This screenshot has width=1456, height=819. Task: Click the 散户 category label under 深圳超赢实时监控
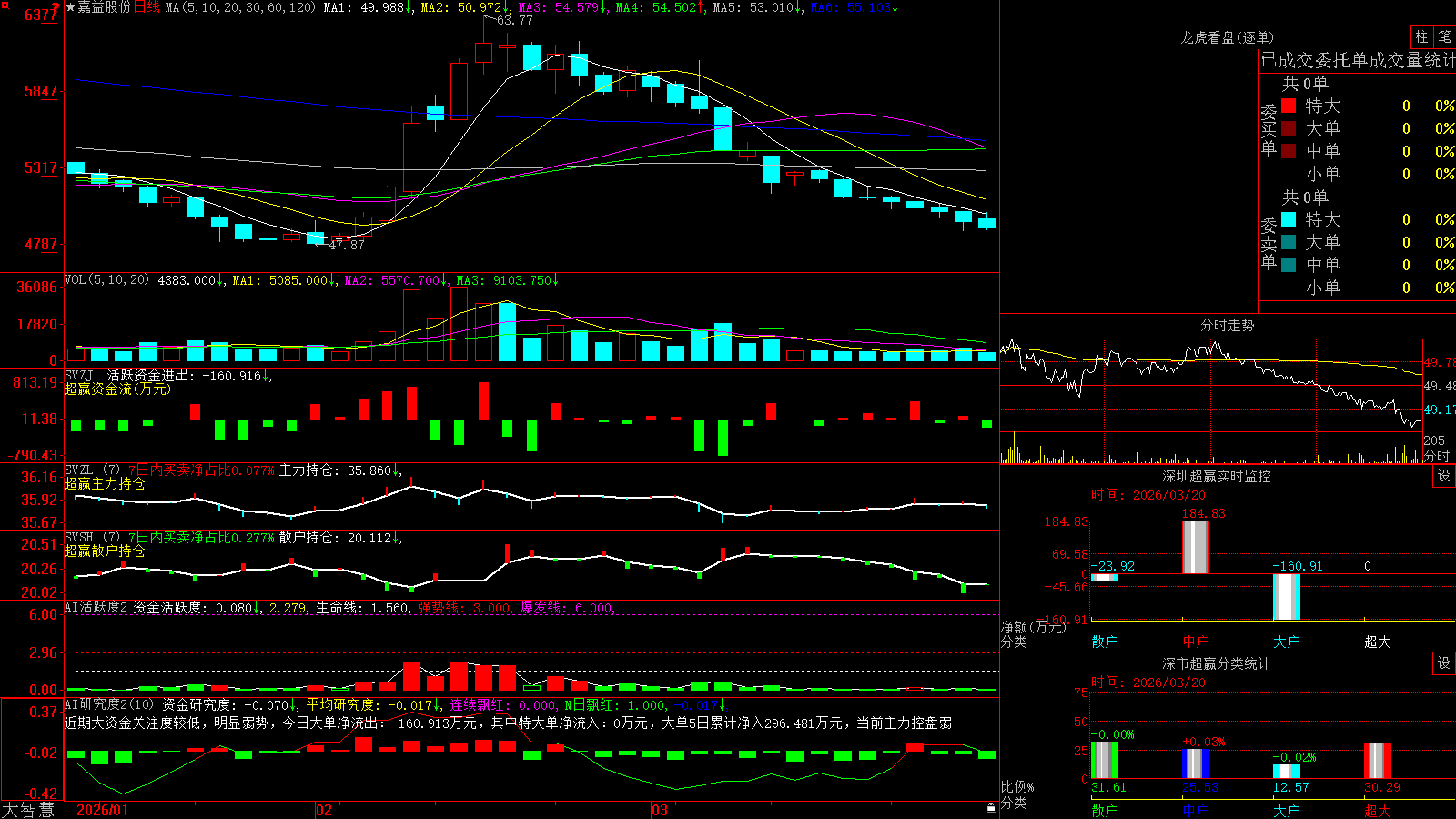(1105, 642)
